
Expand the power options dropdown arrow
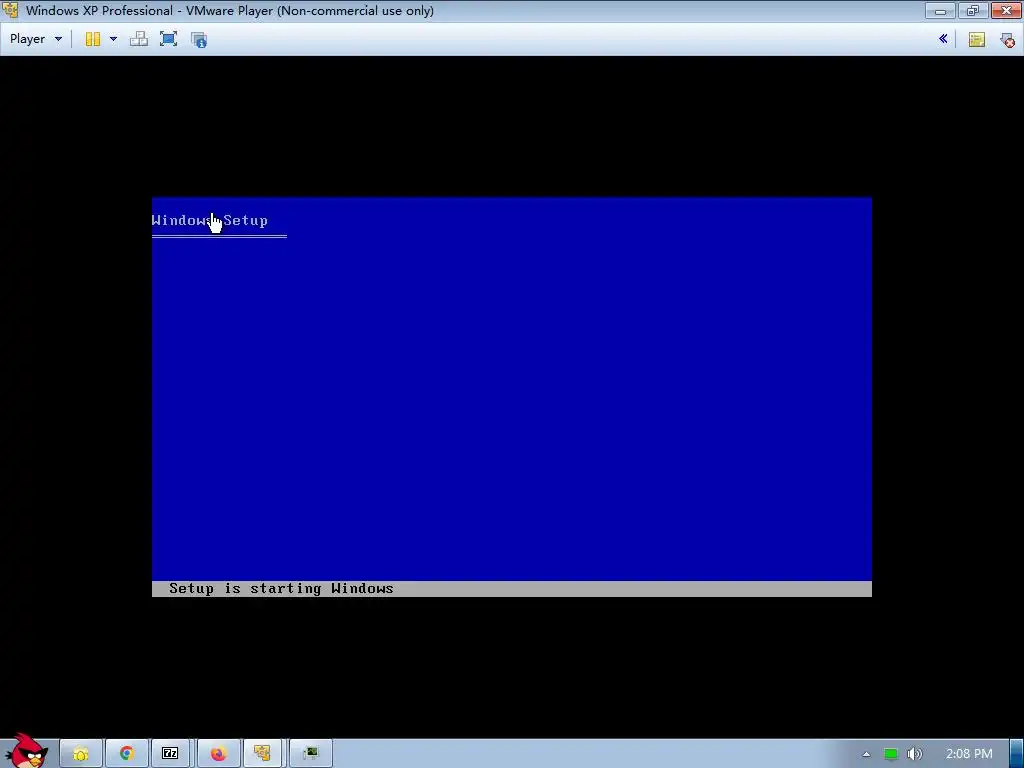pyautogui.click(x=113, y=39)
